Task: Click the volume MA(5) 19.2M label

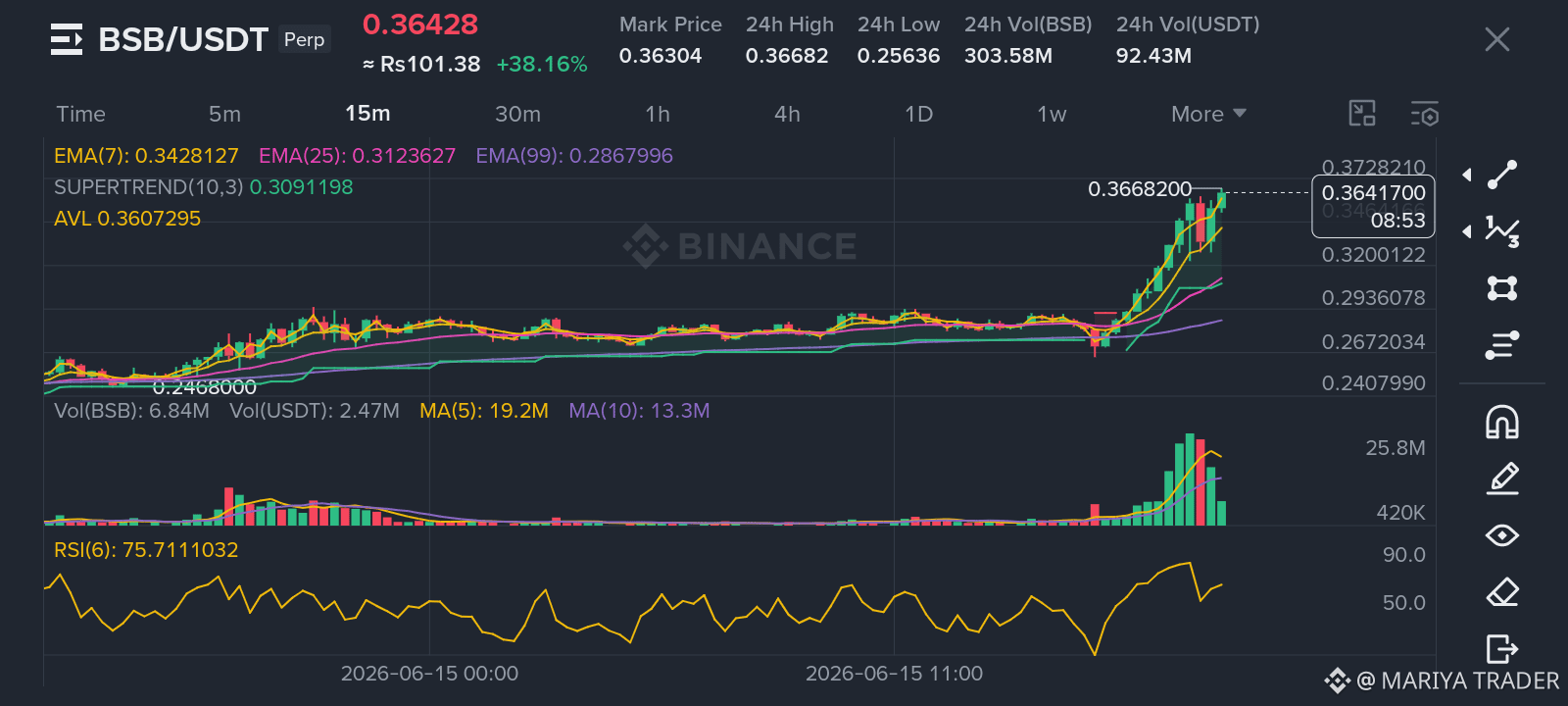Action: [x=484, y=411]
